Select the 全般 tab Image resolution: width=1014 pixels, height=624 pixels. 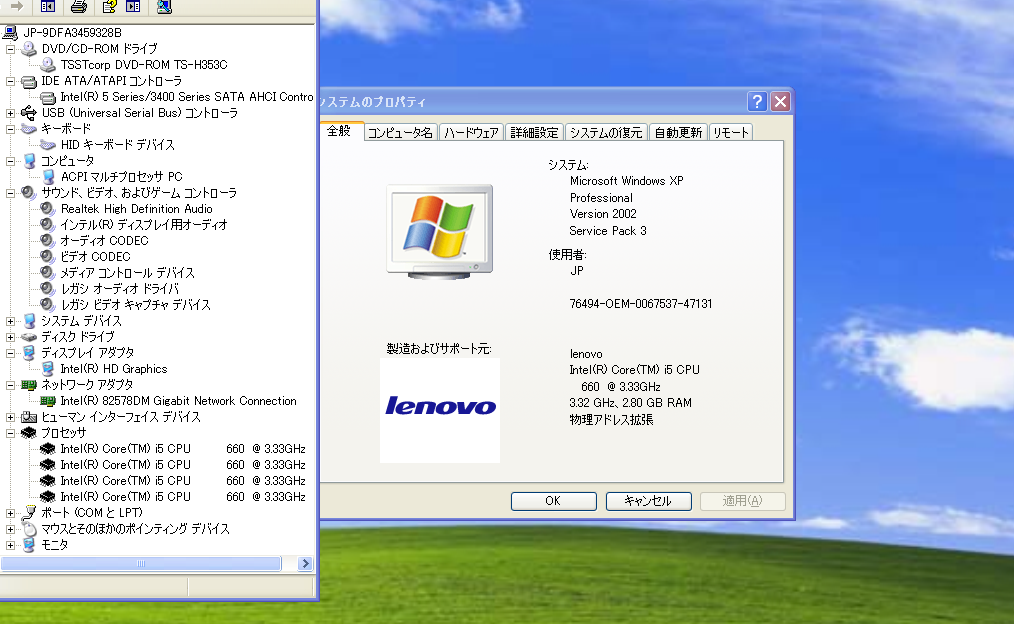[340, 131]
